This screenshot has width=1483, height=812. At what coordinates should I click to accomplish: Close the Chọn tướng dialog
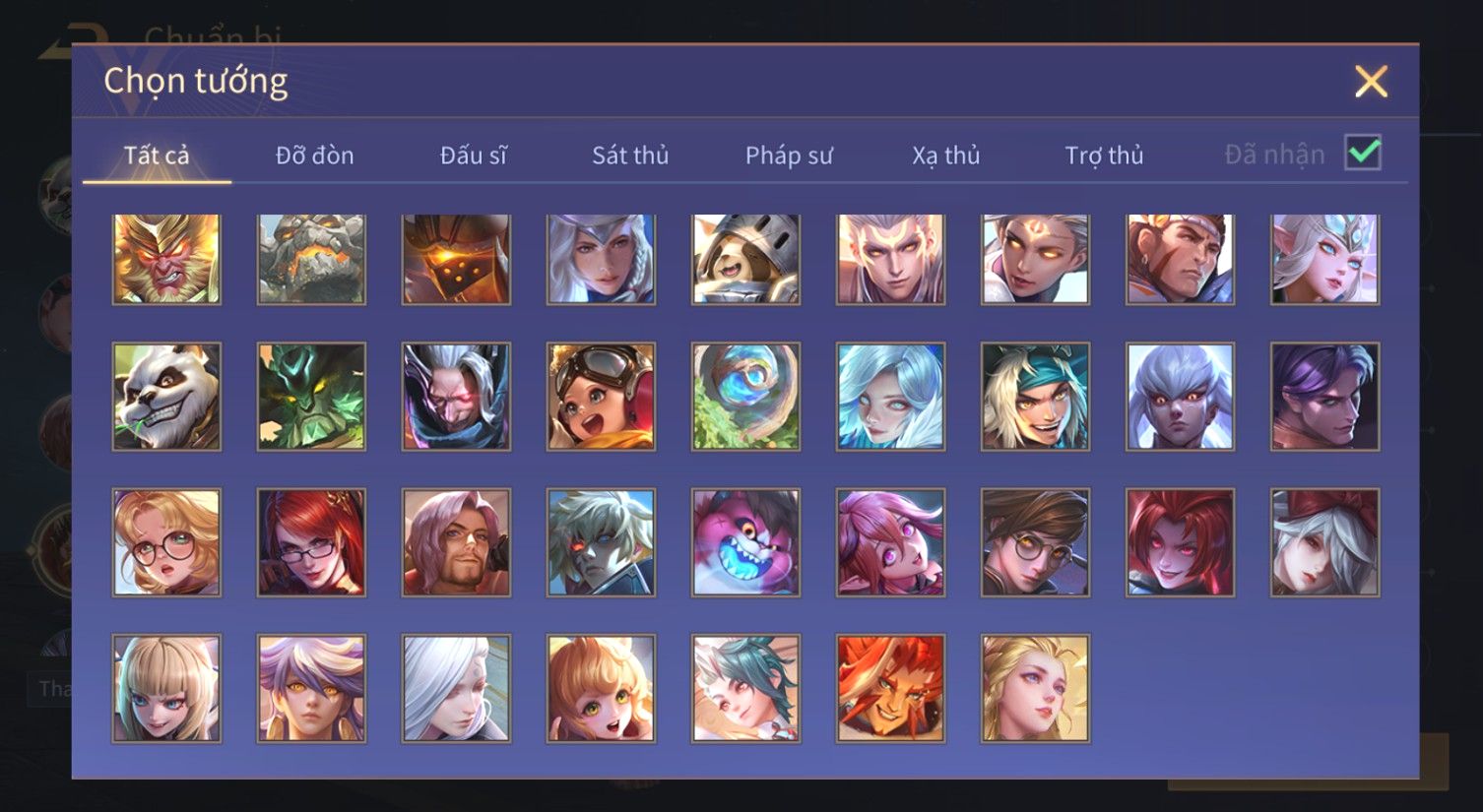click(1371, 82)
